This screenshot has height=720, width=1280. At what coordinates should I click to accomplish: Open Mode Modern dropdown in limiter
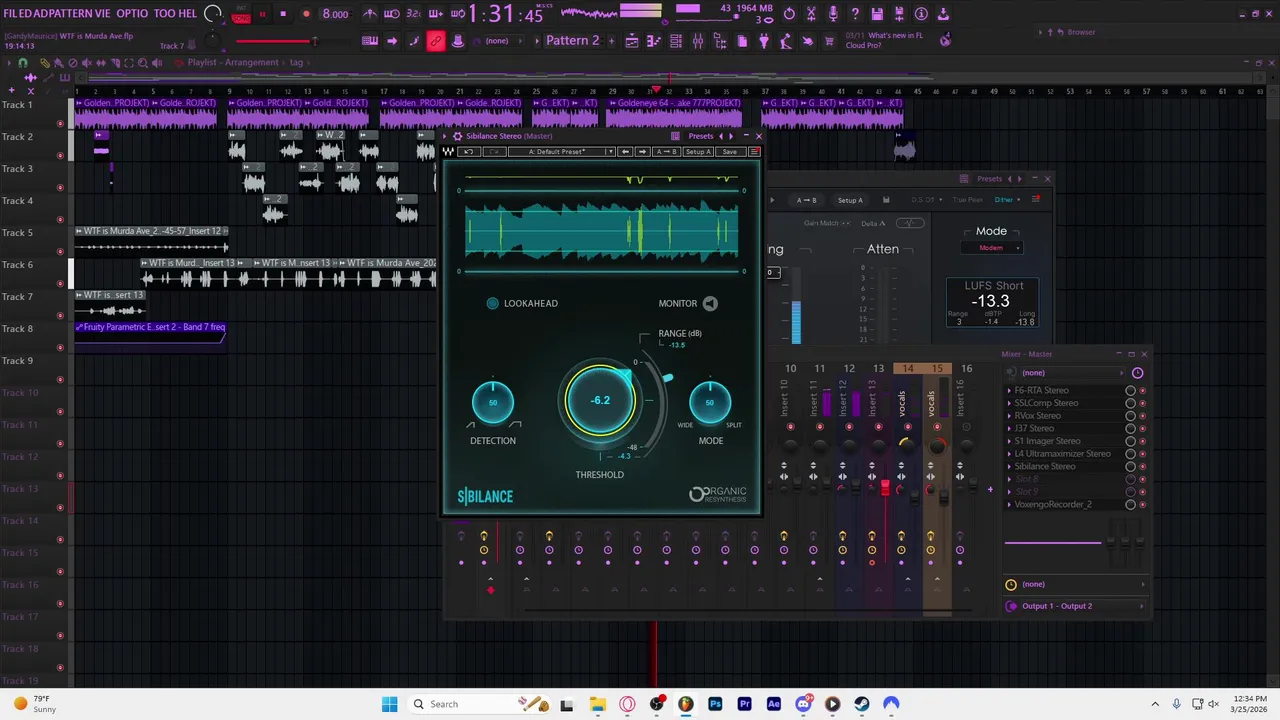991,248
